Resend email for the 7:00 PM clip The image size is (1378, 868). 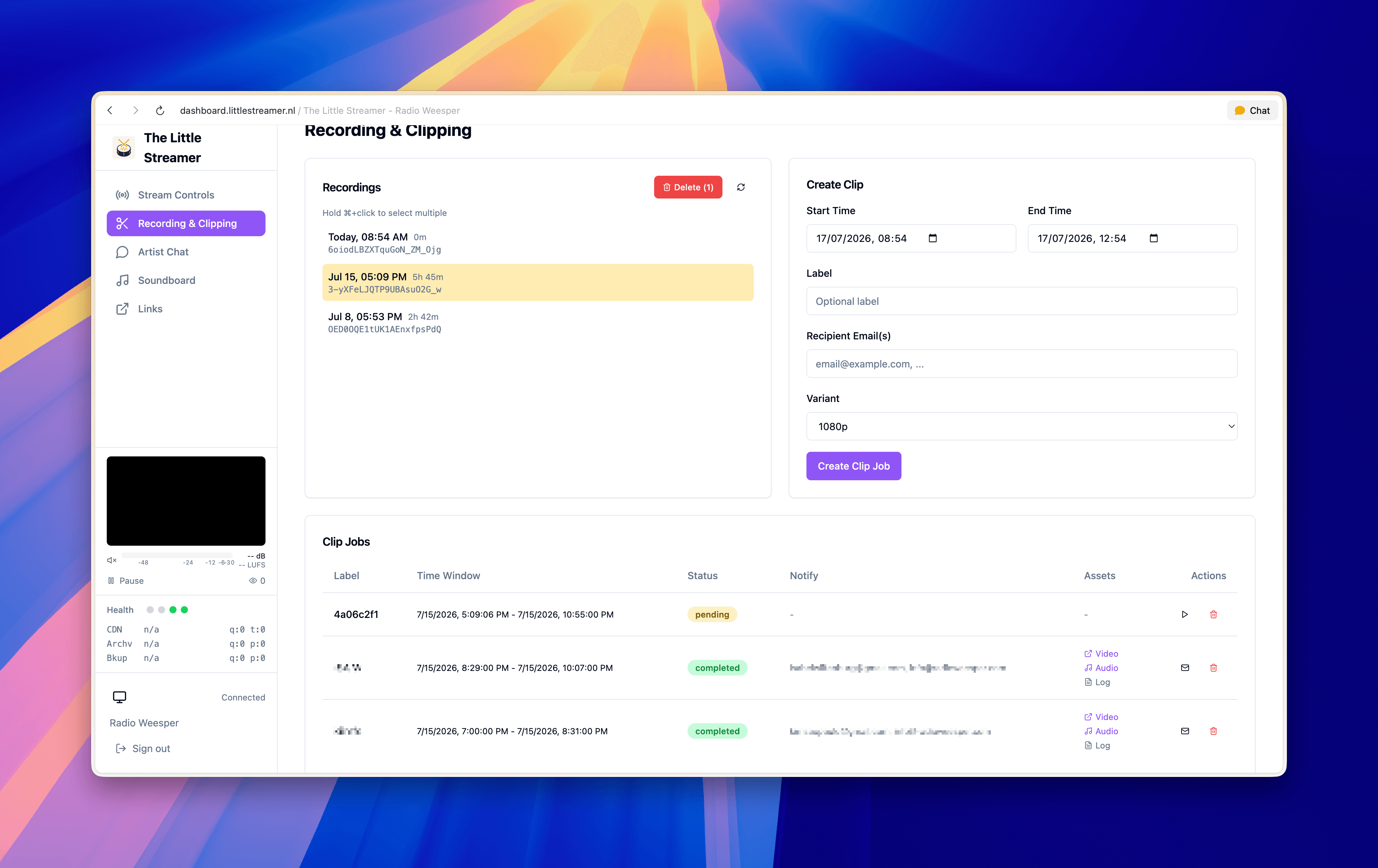pos(1185,731)
